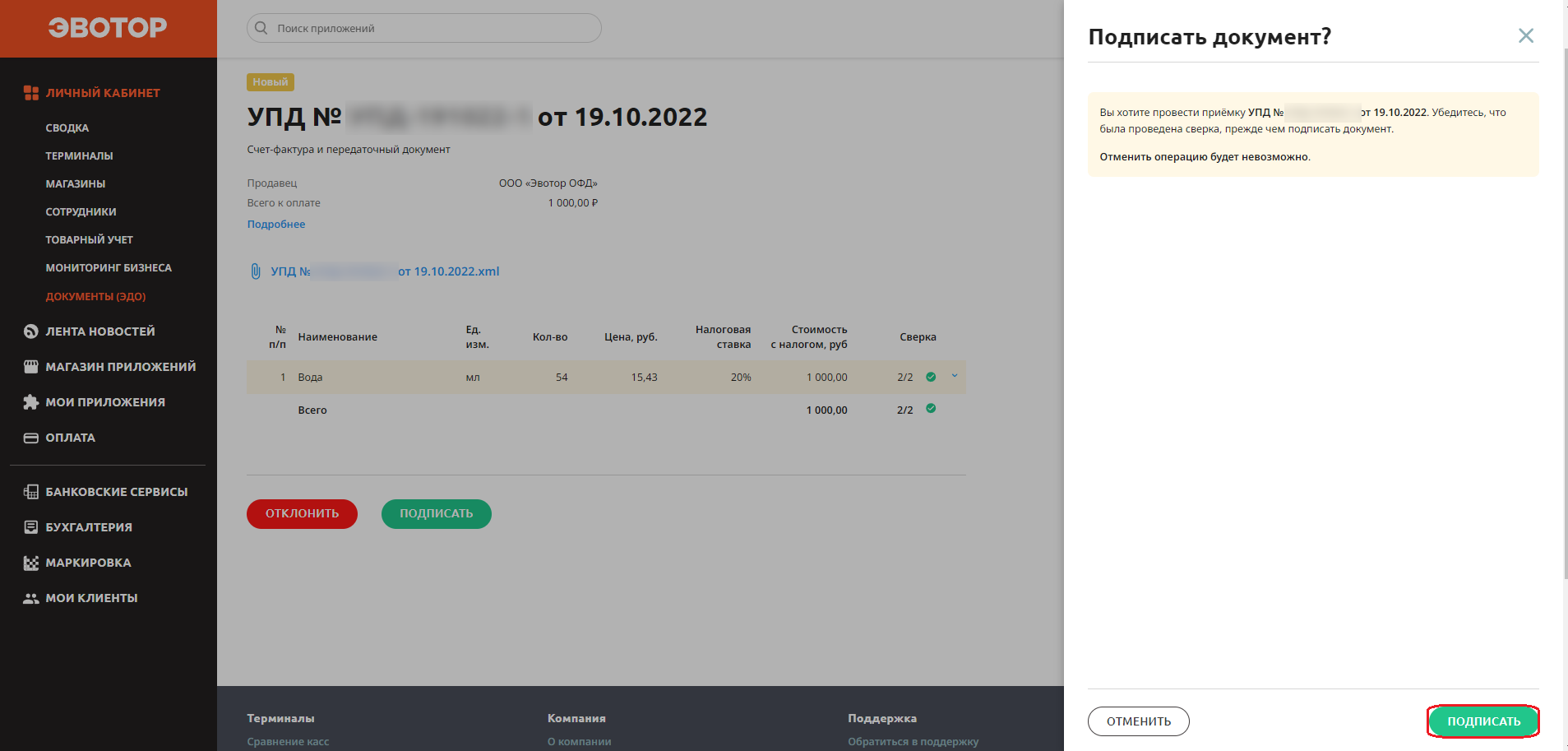
Task: Go to Оплата
Action: point(71,438)
